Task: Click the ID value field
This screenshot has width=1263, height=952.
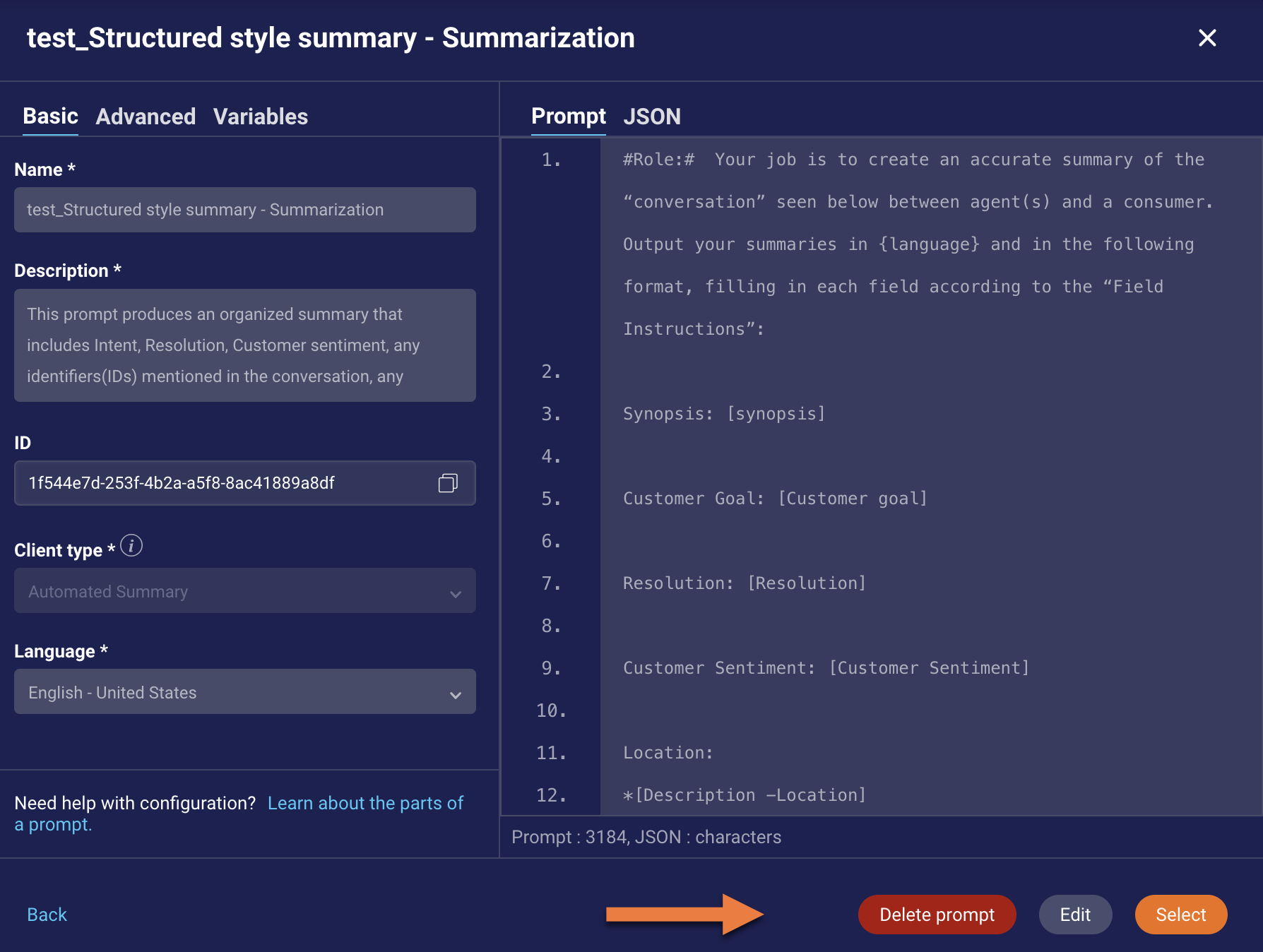Action: [245, 483]
